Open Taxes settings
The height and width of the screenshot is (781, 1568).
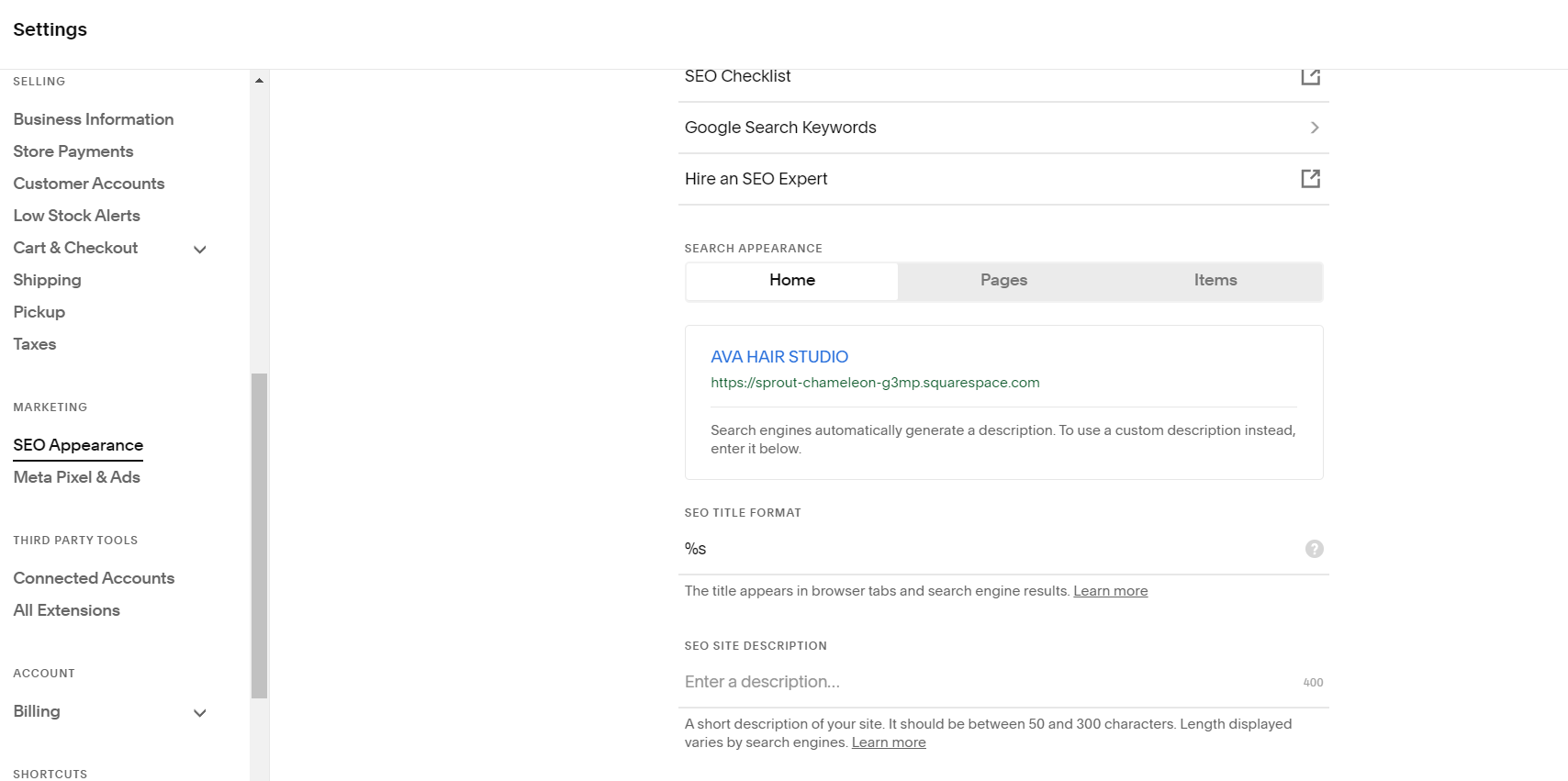pos(35,344)
